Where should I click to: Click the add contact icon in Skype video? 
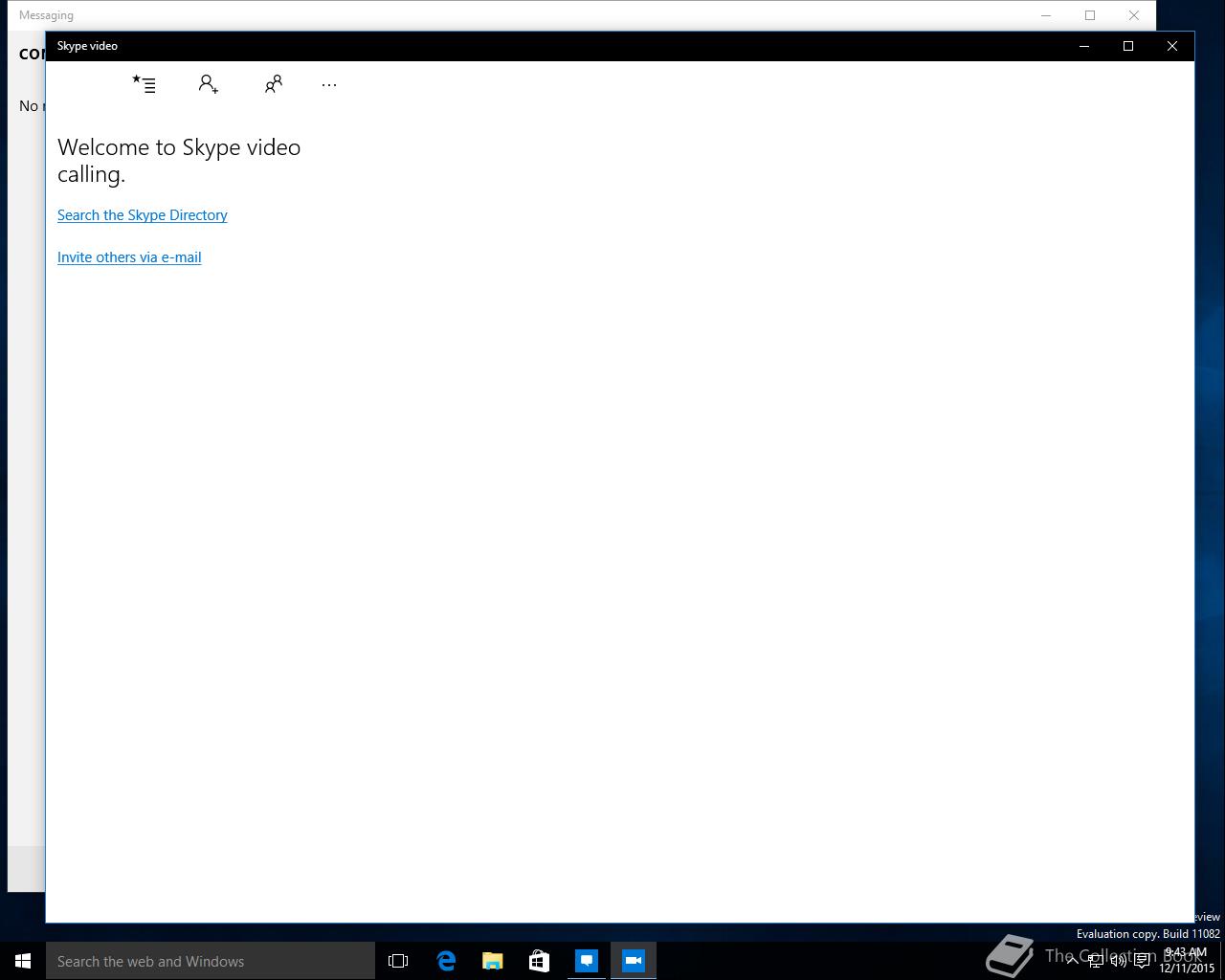point(209,84)
